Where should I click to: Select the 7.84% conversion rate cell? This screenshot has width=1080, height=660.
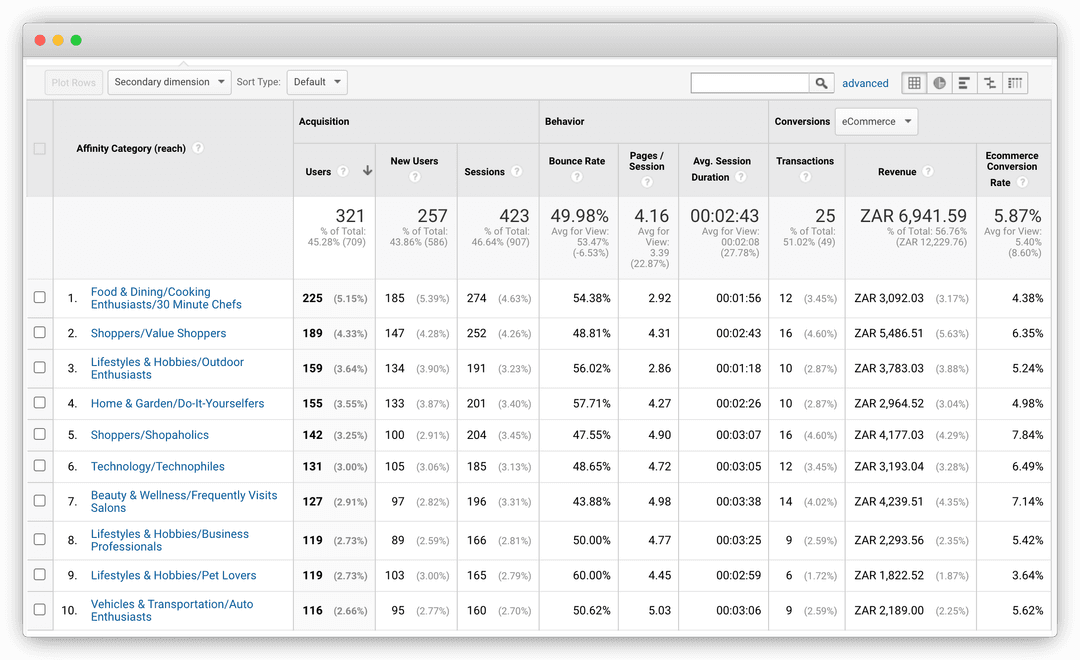pos(1028,435)
